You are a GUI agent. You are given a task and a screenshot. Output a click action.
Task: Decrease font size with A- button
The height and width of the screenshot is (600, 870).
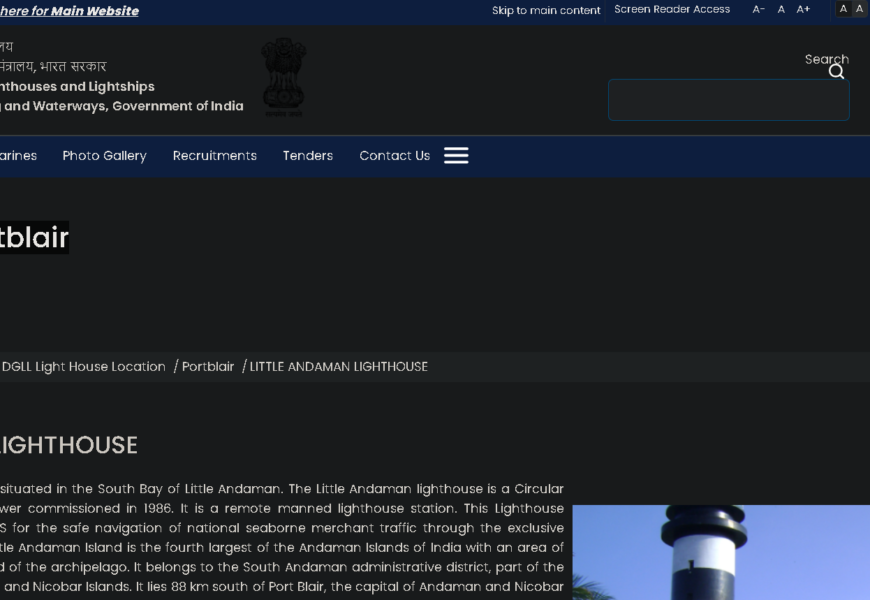point(758,10)
